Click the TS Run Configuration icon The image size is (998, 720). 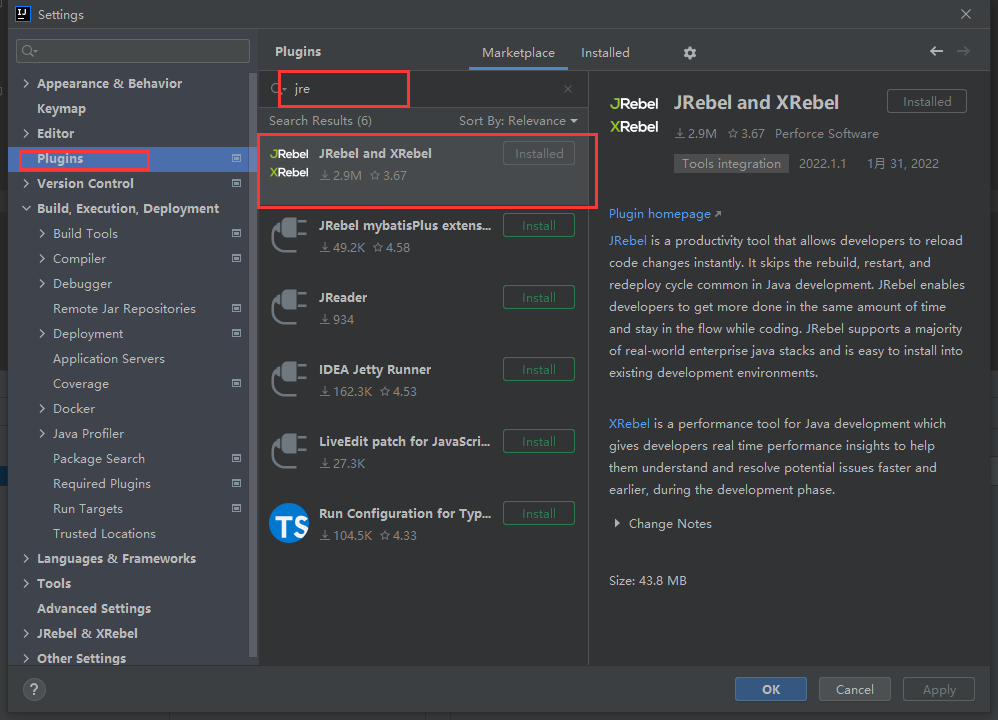(289, 523)
